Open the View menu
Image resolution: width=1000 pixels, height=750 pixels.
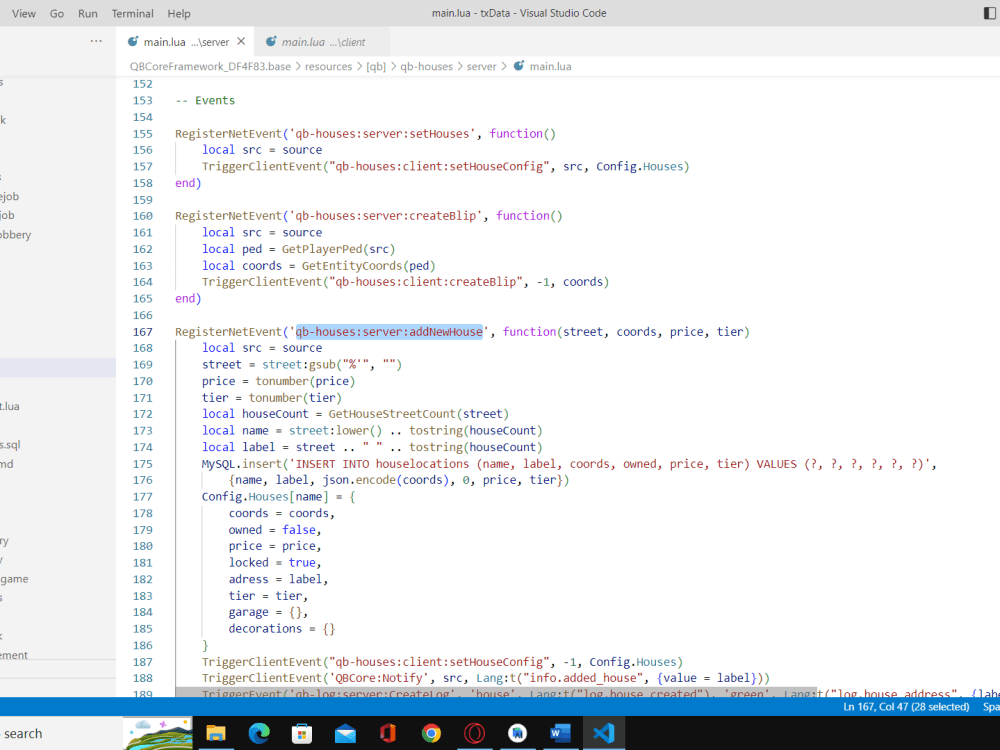[24, 13]
